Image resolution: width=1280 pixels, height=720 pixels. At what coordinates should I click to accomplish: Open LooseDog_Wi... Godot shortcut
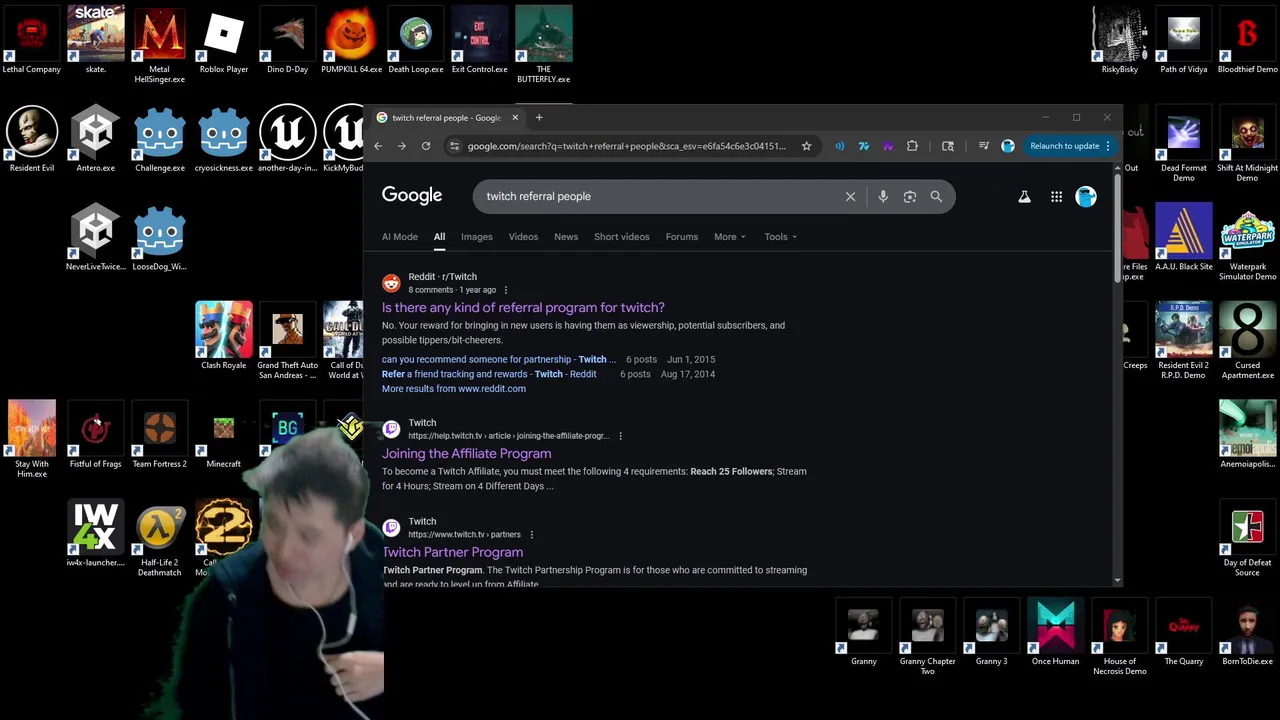click(160, 237)
